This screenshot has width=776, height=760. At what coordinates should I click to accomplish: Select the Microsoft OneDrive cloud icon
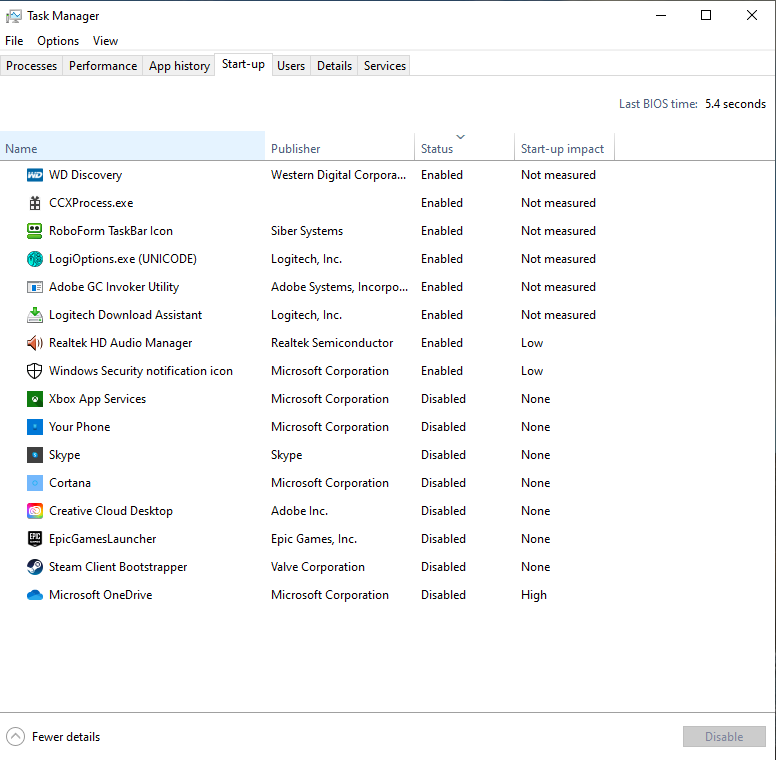35,595
